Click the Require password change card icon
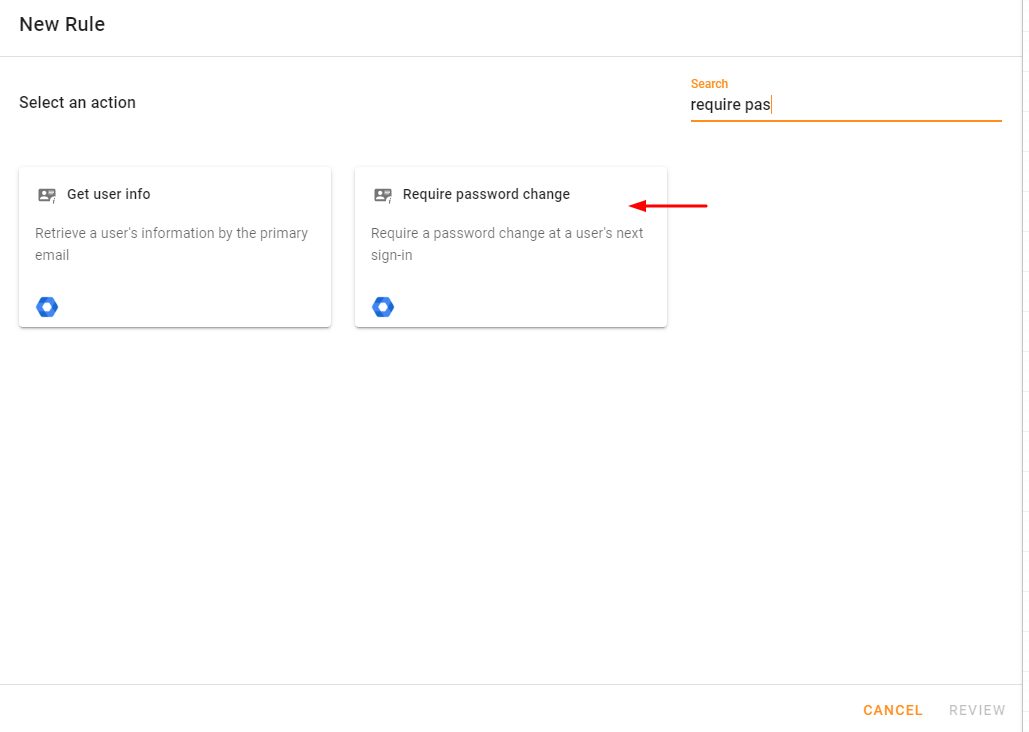The width and height of the screenshot is (1029, 732). coord(383,195)
